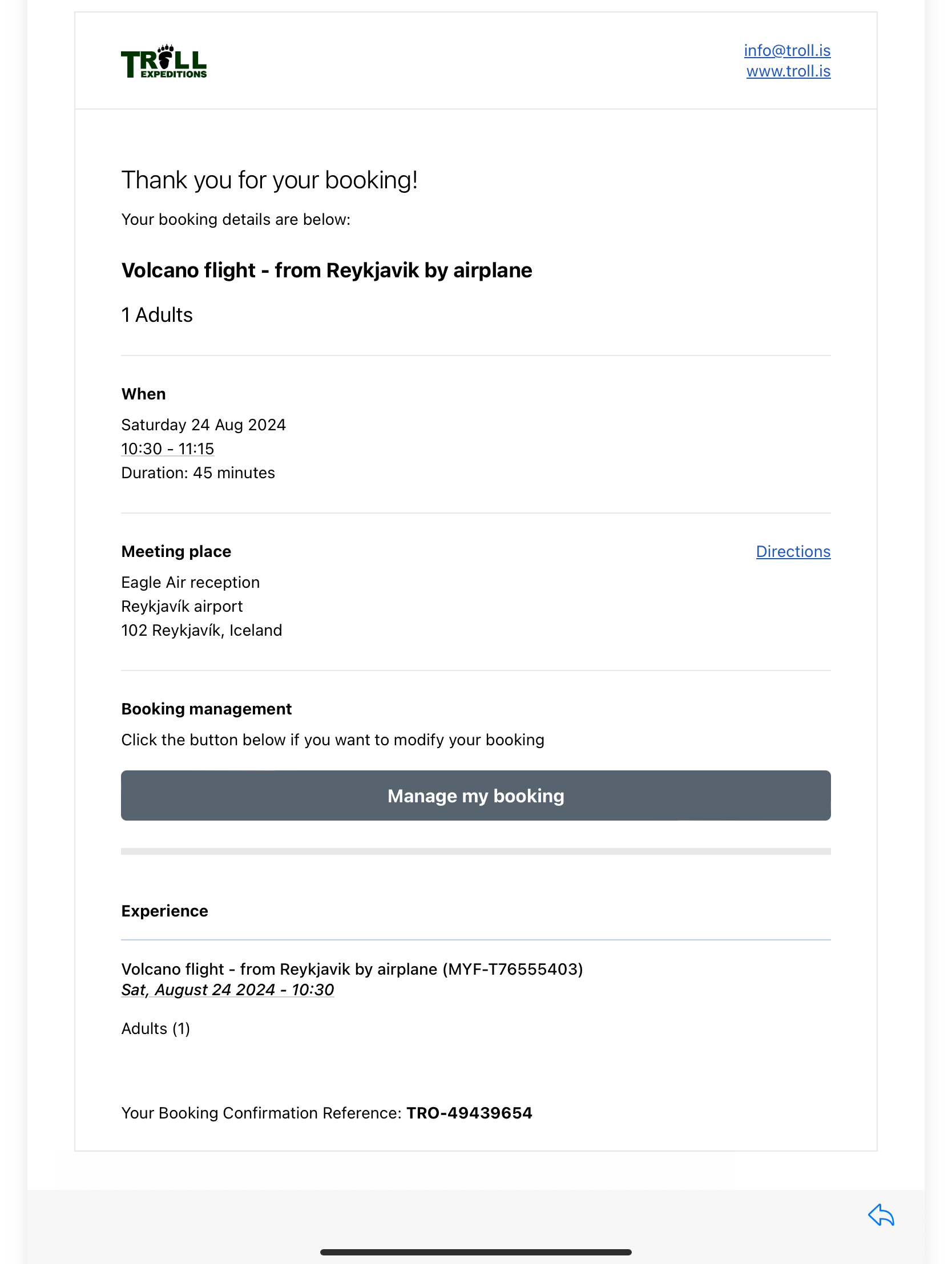This screenshot has height=1264, width=952.
Task: Select booking reference TRO-49439654
Action: 469,1113
